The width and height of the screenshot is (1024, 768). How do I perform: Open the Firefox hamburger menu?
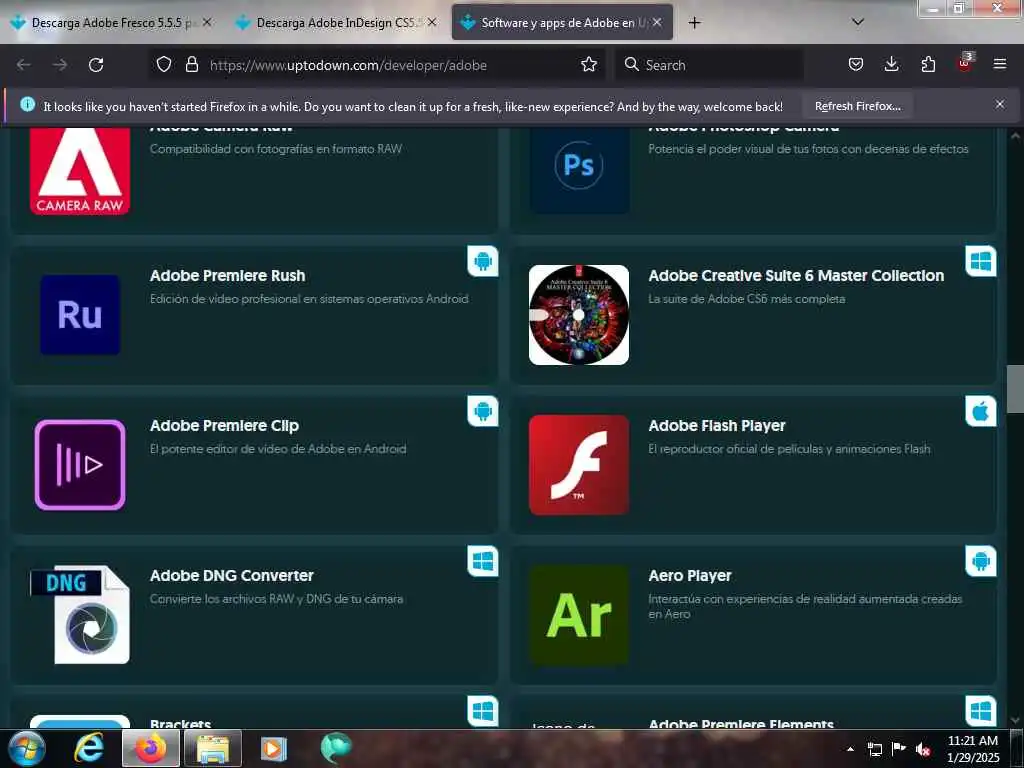tap(1000, 64)
